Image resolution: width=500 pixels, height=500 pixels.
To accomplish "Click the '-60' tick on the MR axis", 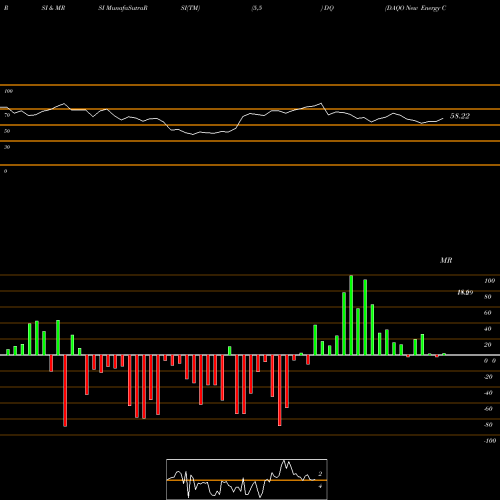I will 488,409.
